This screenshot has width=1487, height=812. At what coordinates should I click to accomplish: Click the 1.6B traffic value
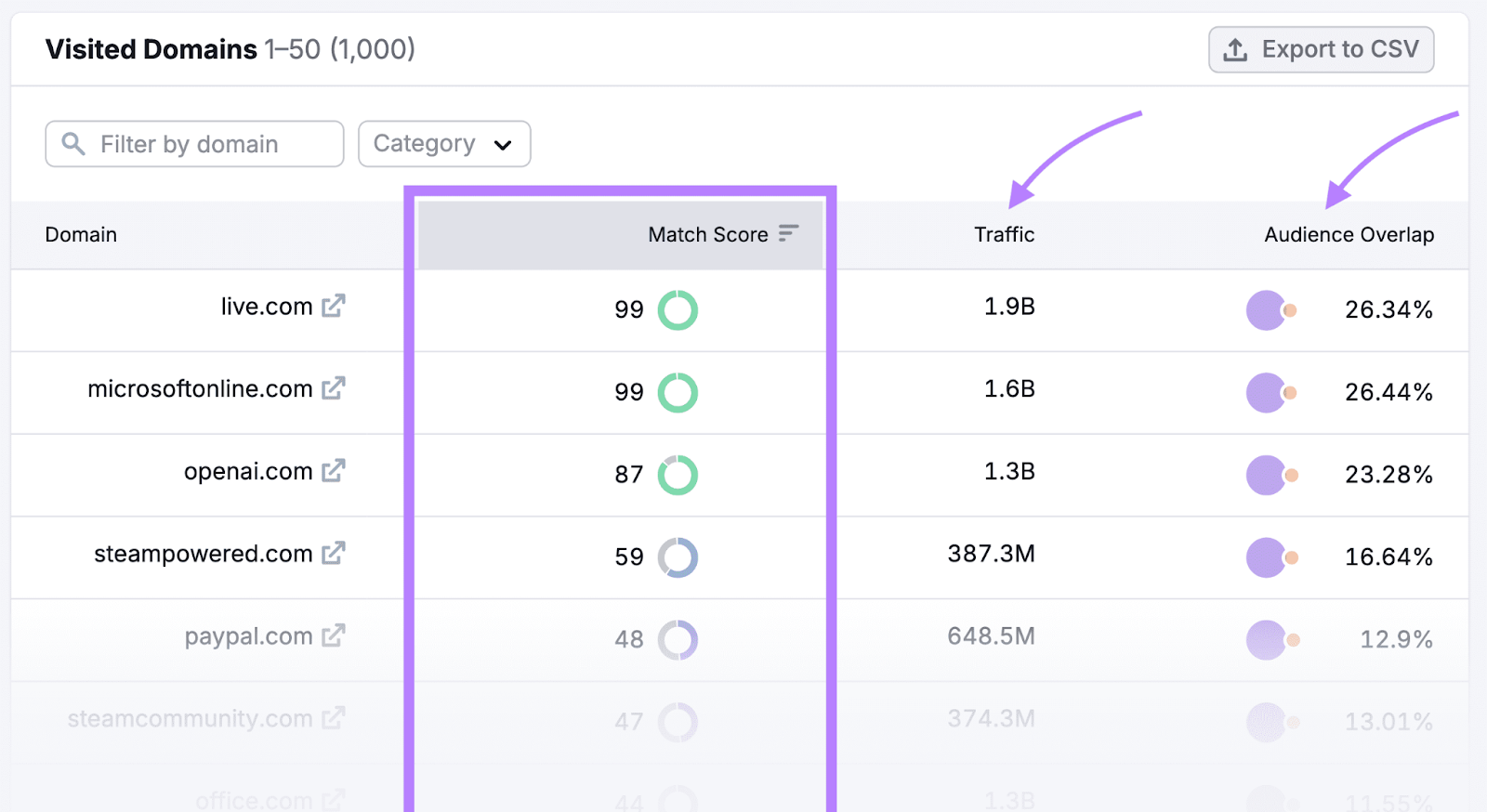[1009, 388]
